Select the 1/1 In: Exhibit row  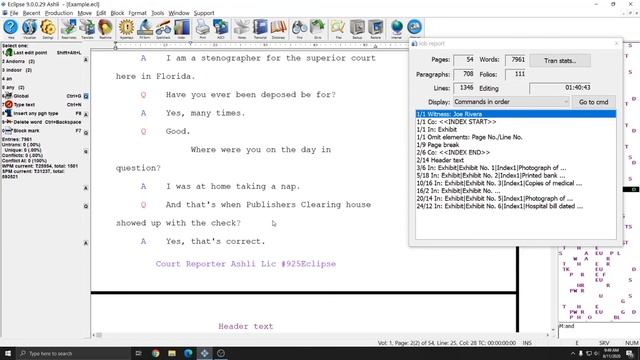pos(516,129)
